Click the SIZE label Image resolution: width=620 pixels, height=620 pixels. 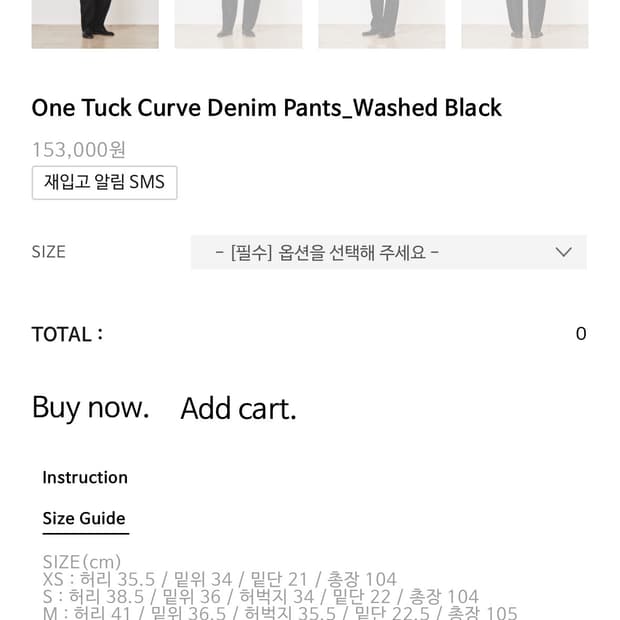pyautogui.click(x=49, y=252)
